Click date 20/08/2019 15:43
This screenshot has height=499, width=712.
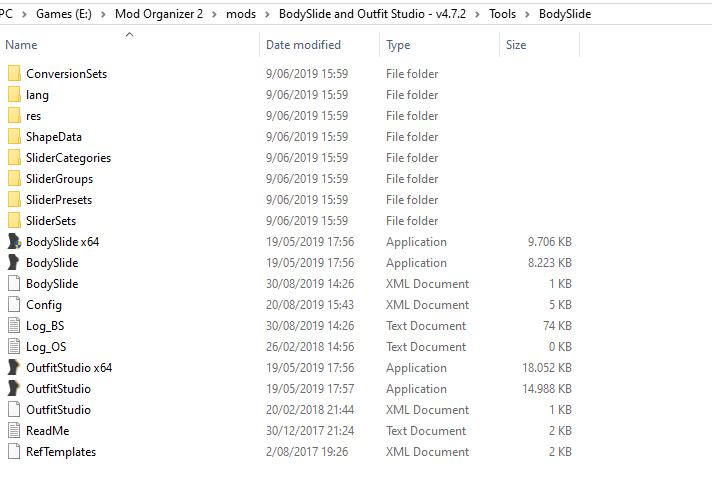(x=310, y=305)
